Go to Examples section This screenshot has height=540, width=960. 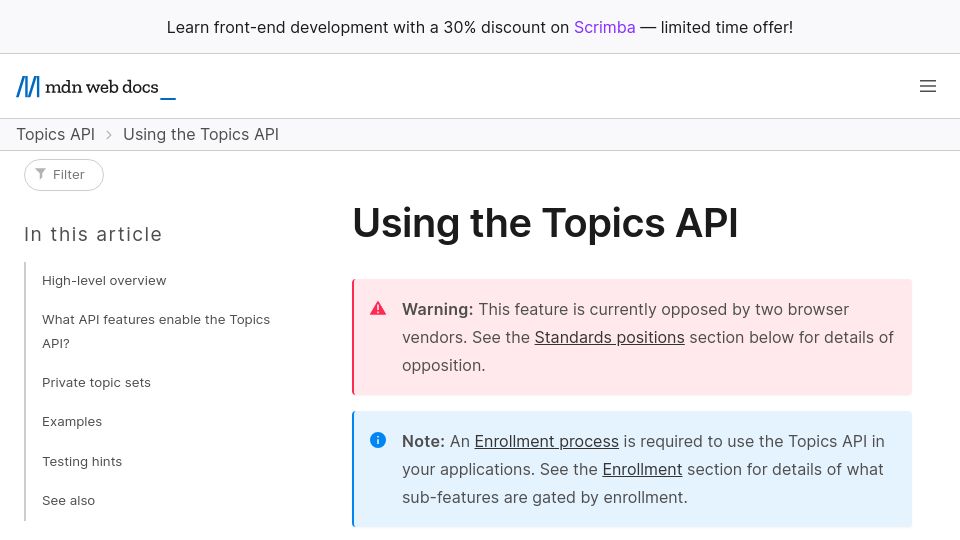click(72, 422)
